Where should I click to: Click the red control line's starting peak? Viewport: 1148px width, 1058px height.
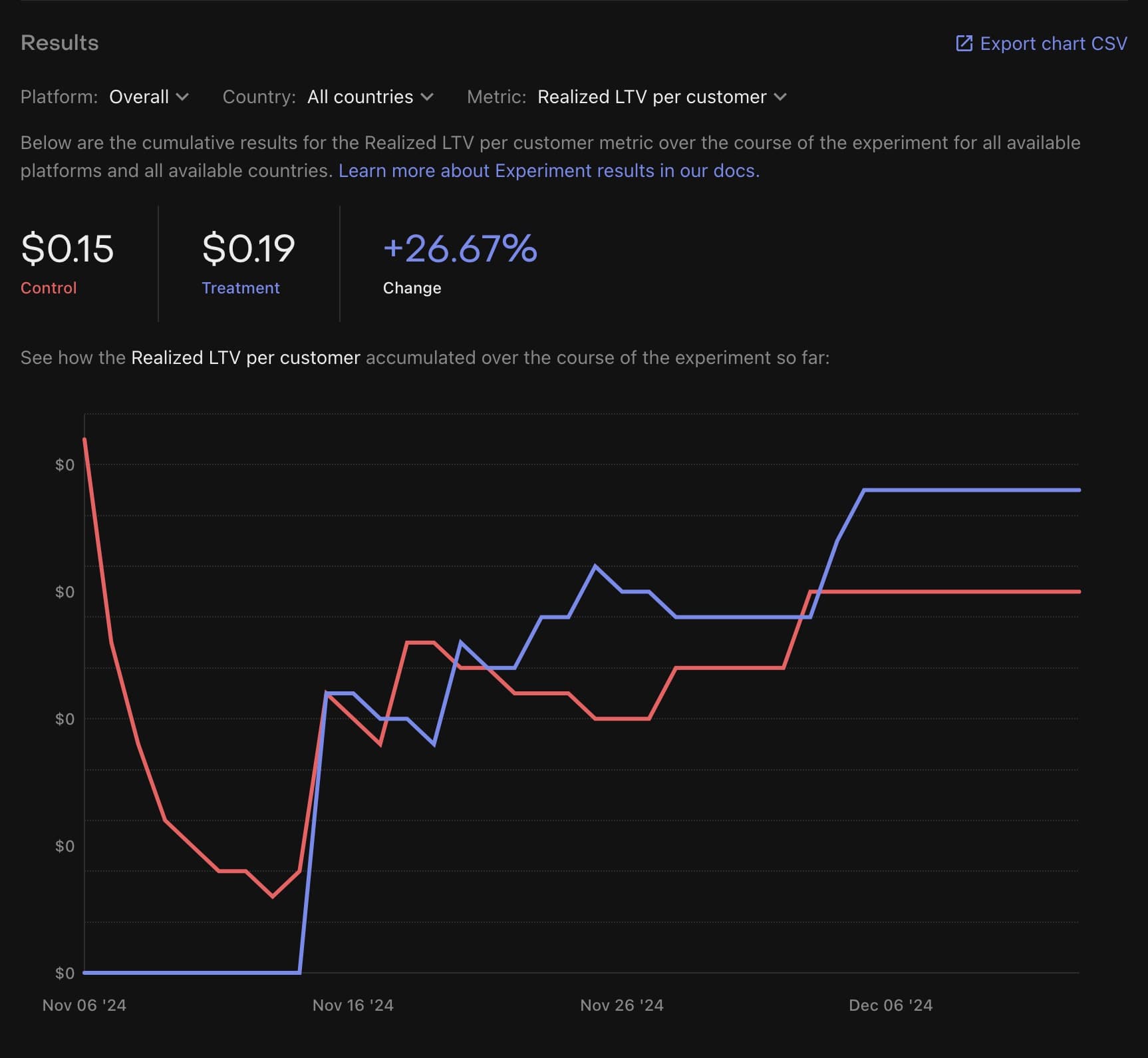[x=84, y=439]
